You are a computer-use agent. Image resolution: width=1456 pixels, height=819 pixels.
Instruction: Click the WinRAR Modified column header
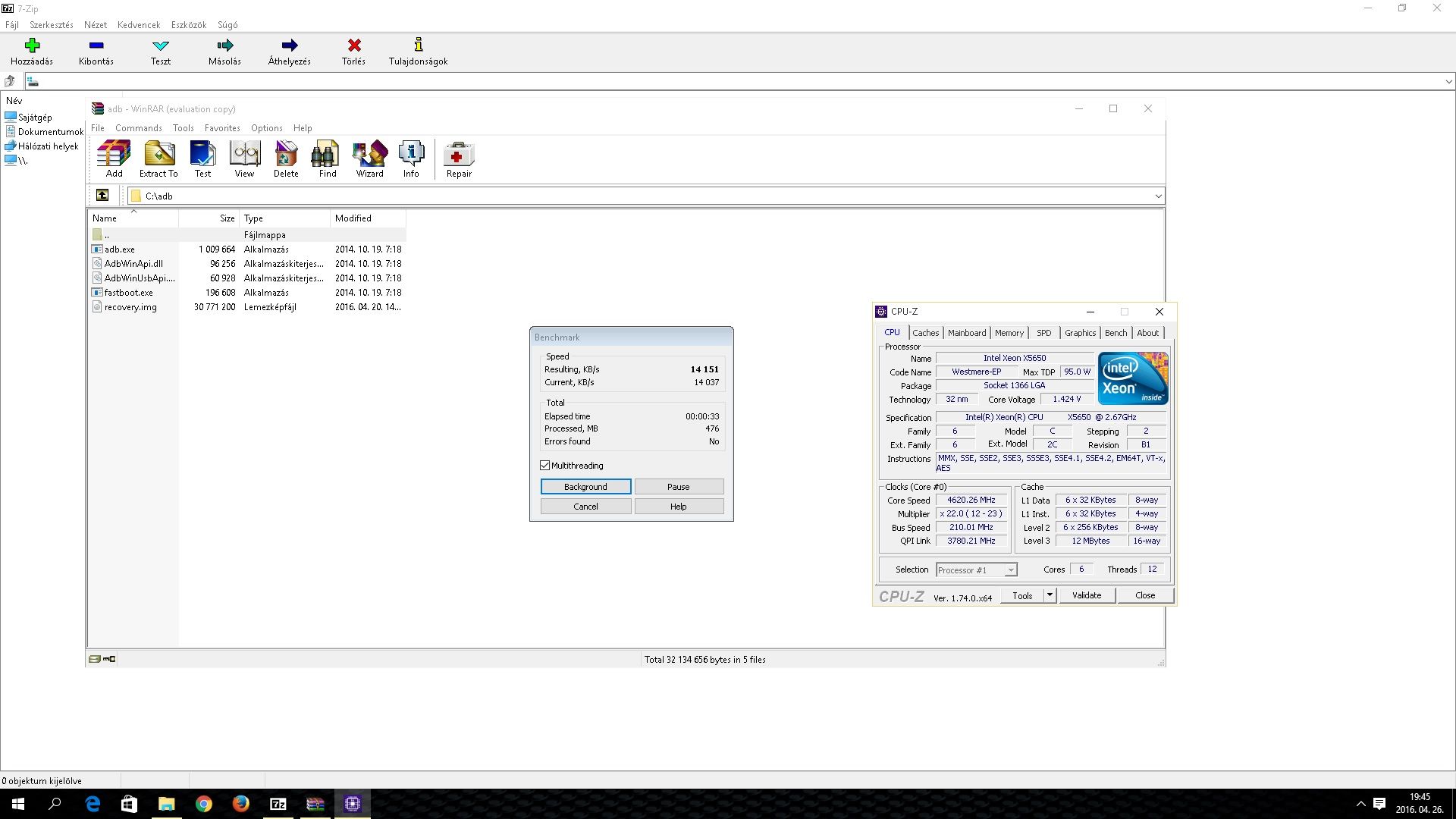(x=368, y=218)
